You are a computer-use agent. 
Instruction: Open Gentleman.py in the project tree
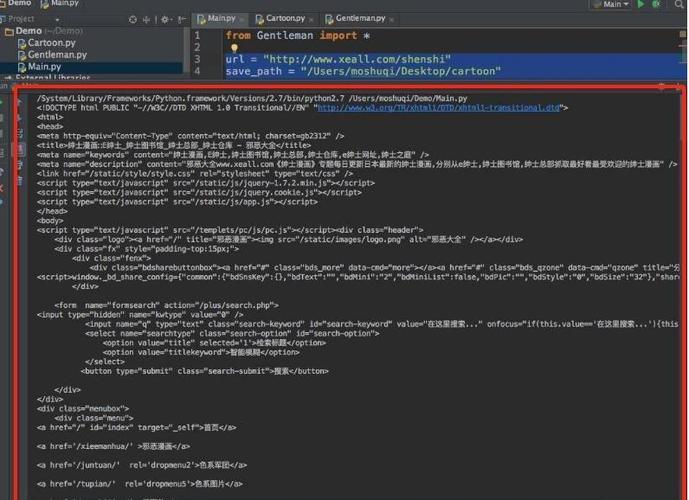[x=53, y=55]
